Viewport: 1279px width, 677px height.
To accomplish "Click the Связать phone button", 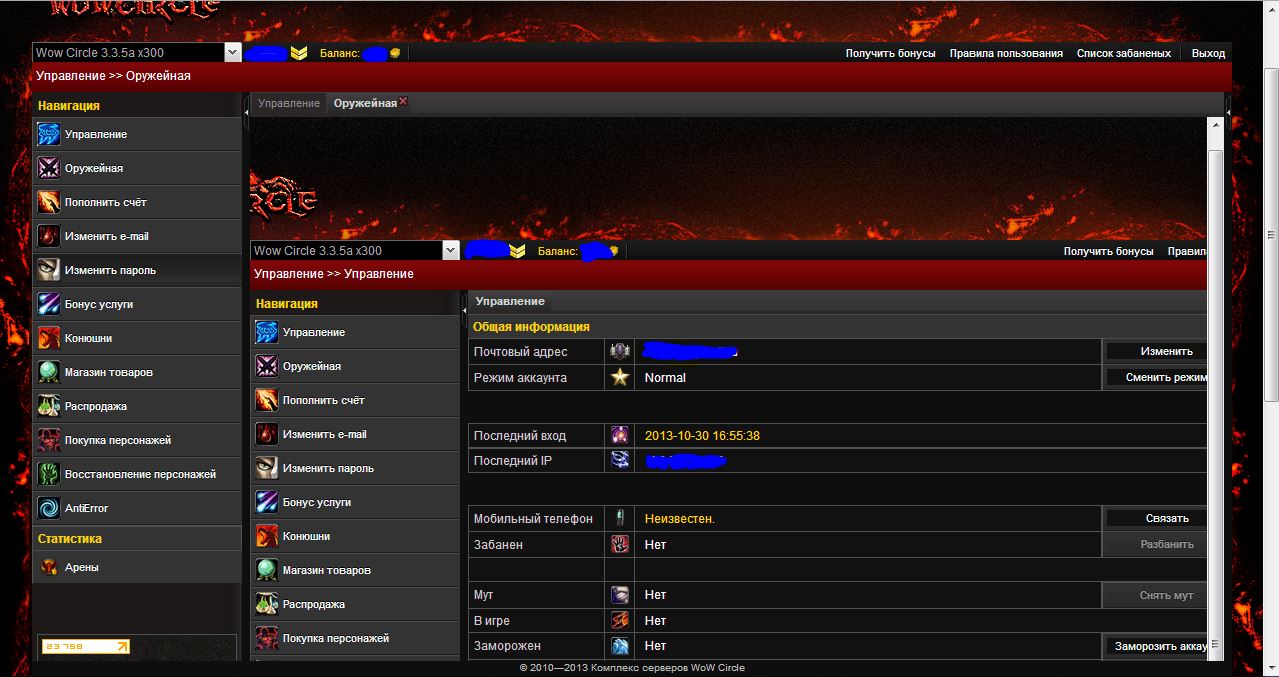I will coord(1156,518).
